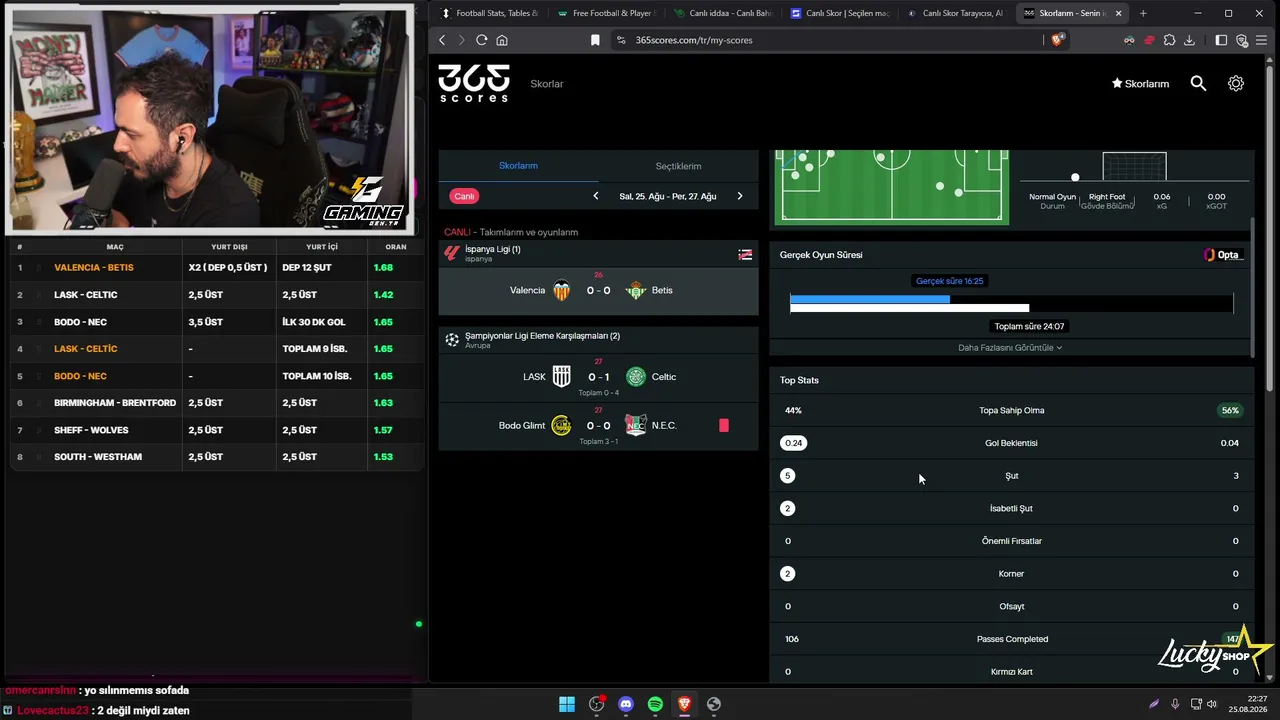The width and height of the screenshot is (1280, 720).
Task: Open the Windows Start menu
Action: [567, 704]
